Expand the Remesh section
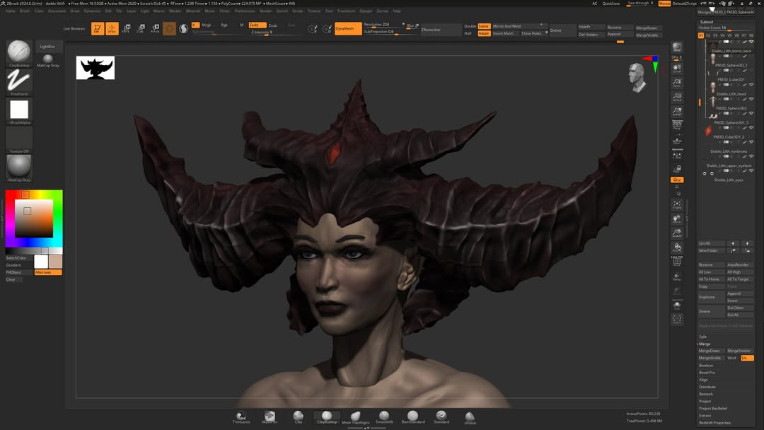The height and width of the screenshot is (430, 764). click(706, 394)
